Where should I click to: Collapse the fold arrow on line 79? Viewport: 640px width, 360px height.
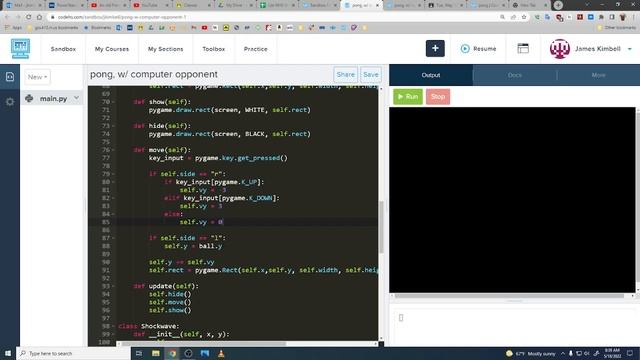pyautogui.click(x=113, y=174)
